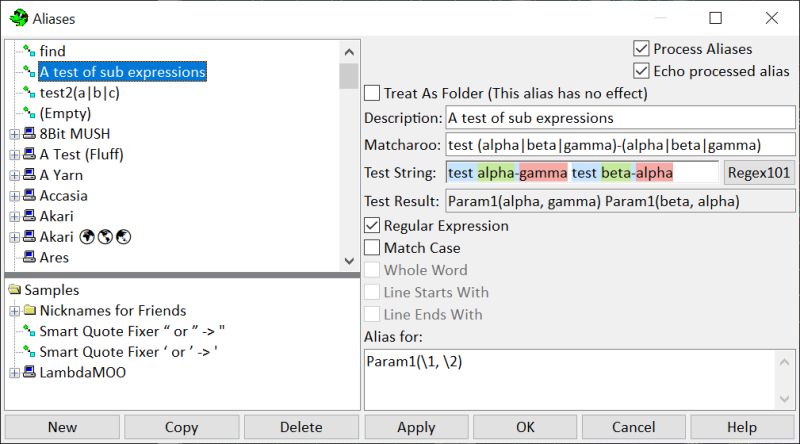Screen dimensions: 800x444
Task: Expand the Akari with globe icons node
Action: (x=14, y=237)
